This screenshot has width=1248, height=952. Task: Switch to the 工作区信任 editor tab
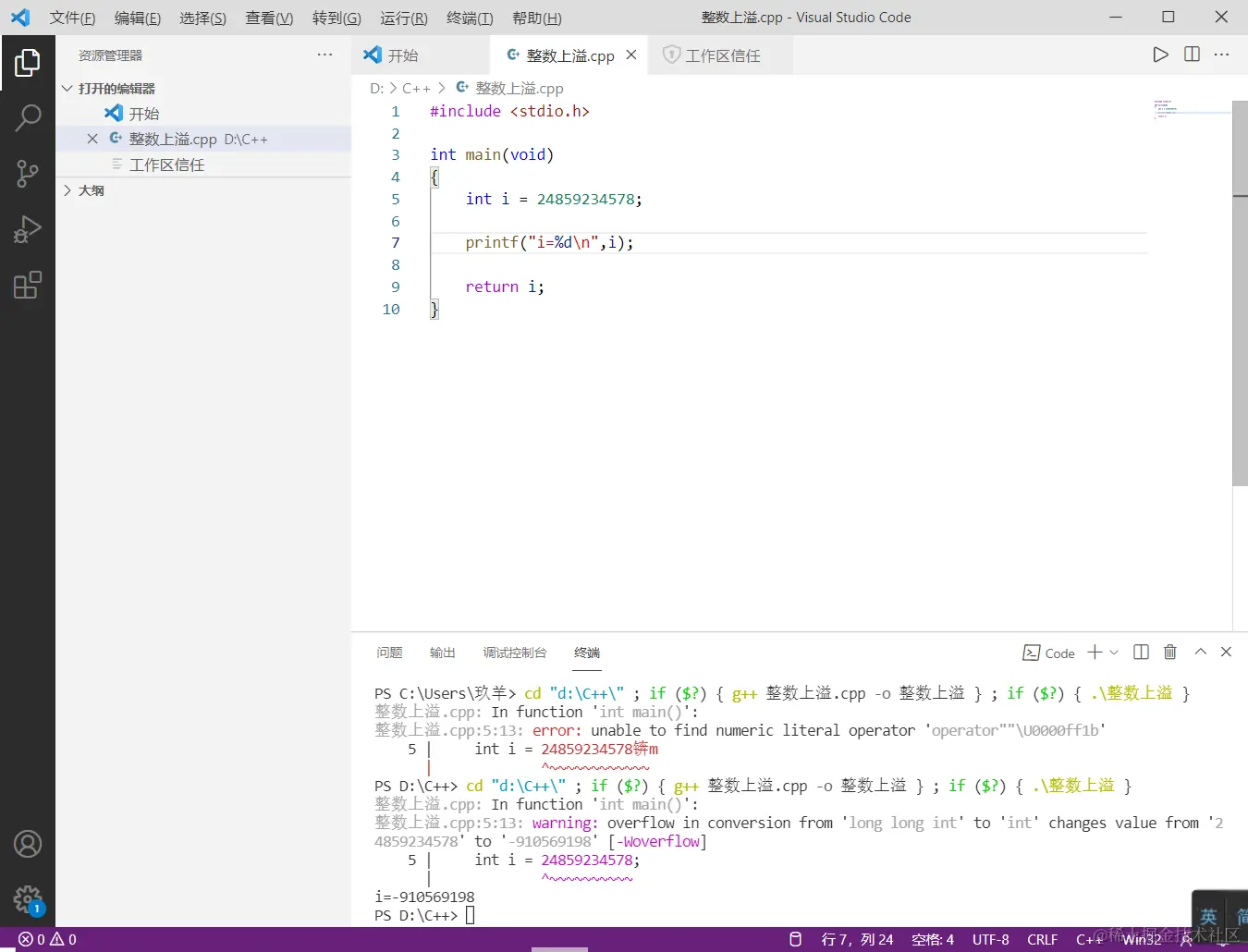coord(720,55)
